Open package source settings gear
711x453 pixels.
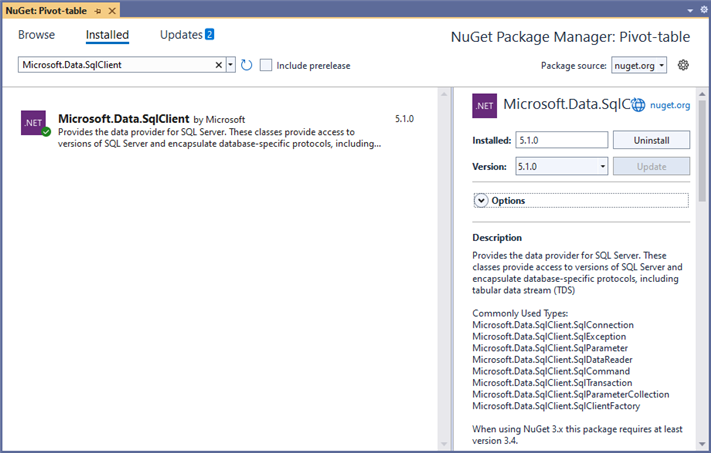pos(684,65)
